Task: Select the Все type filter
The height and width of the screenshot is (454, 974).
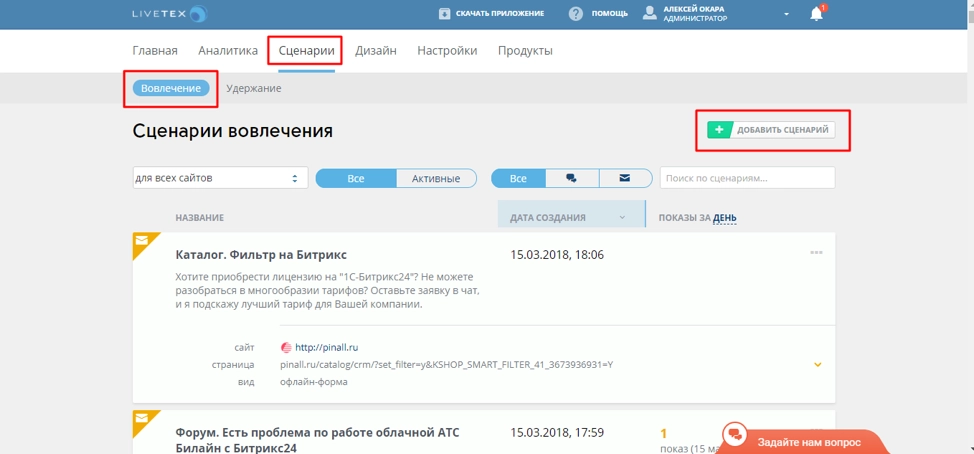Action: [x=518, y=178]
